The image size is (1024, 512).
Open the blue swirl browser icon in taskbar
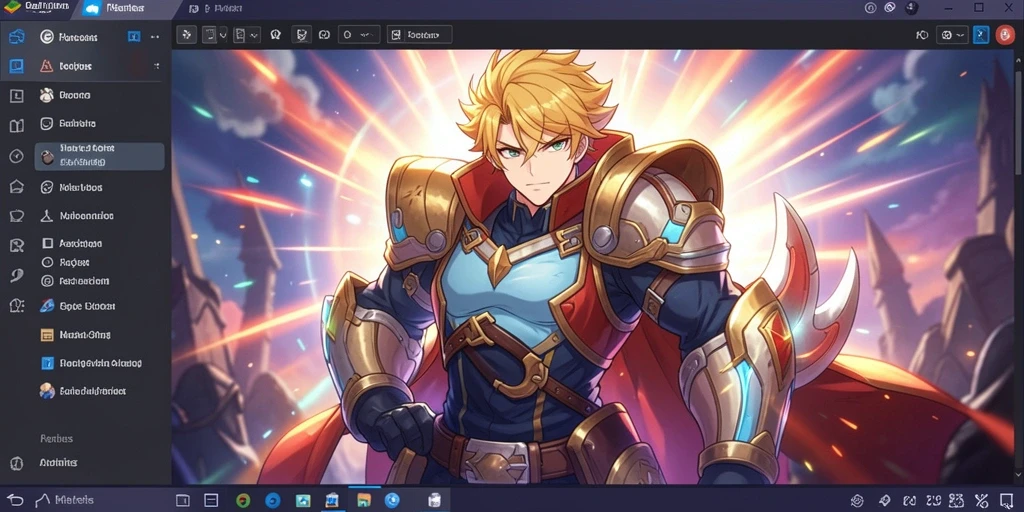(x=272, y=500)
